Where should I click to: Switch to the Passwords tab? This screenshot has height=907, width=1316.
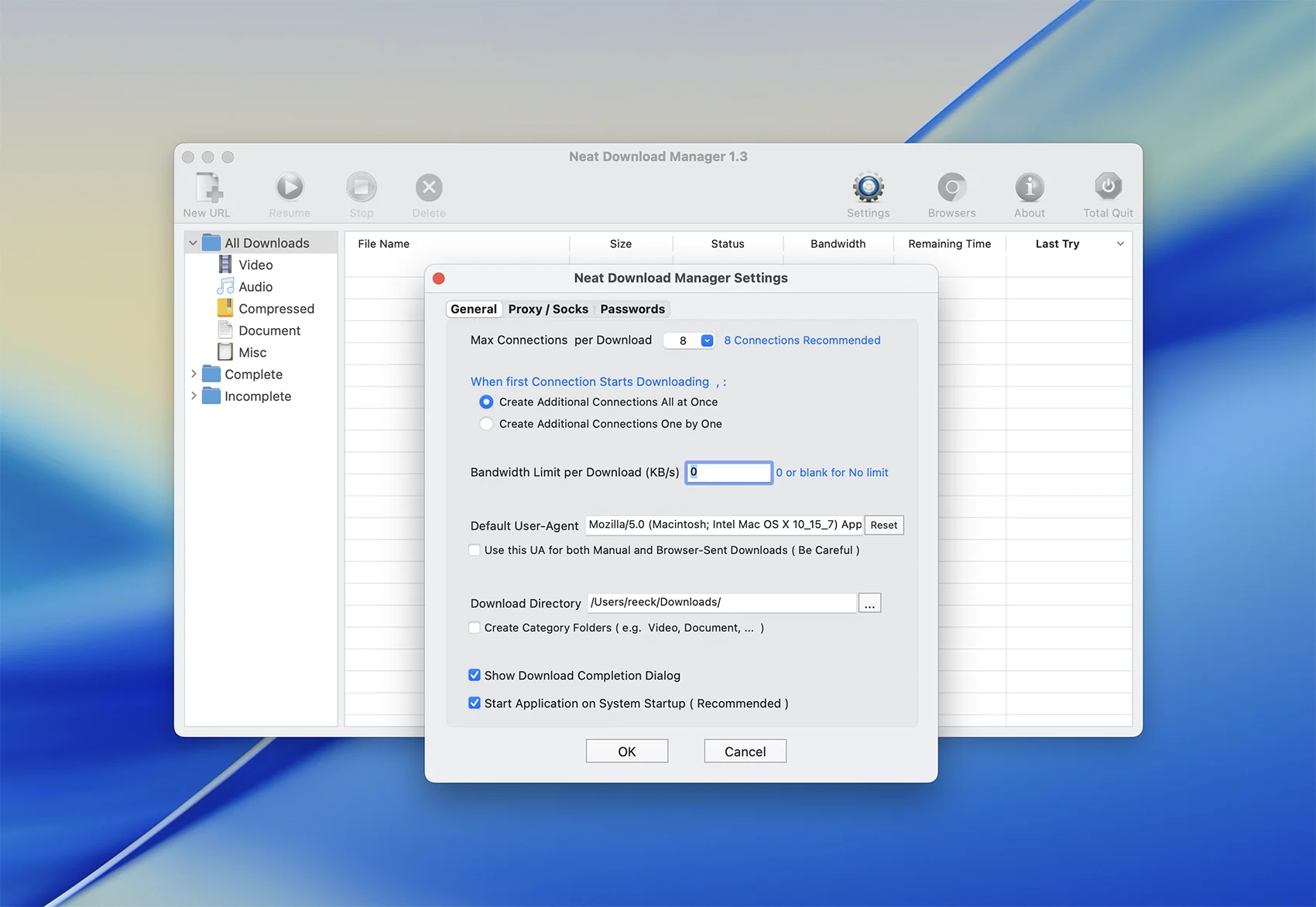[x=632, y=310]
